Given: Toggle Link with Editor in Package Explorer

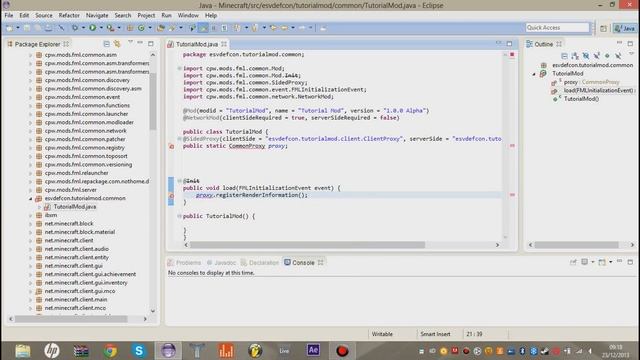Looking at the screenshot, I should point(117,44).
